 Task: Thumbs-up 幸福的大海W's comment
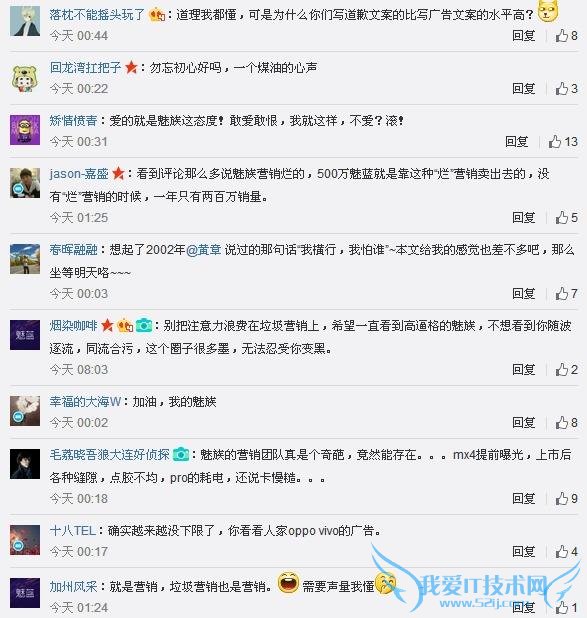click(x=567, y=423)
